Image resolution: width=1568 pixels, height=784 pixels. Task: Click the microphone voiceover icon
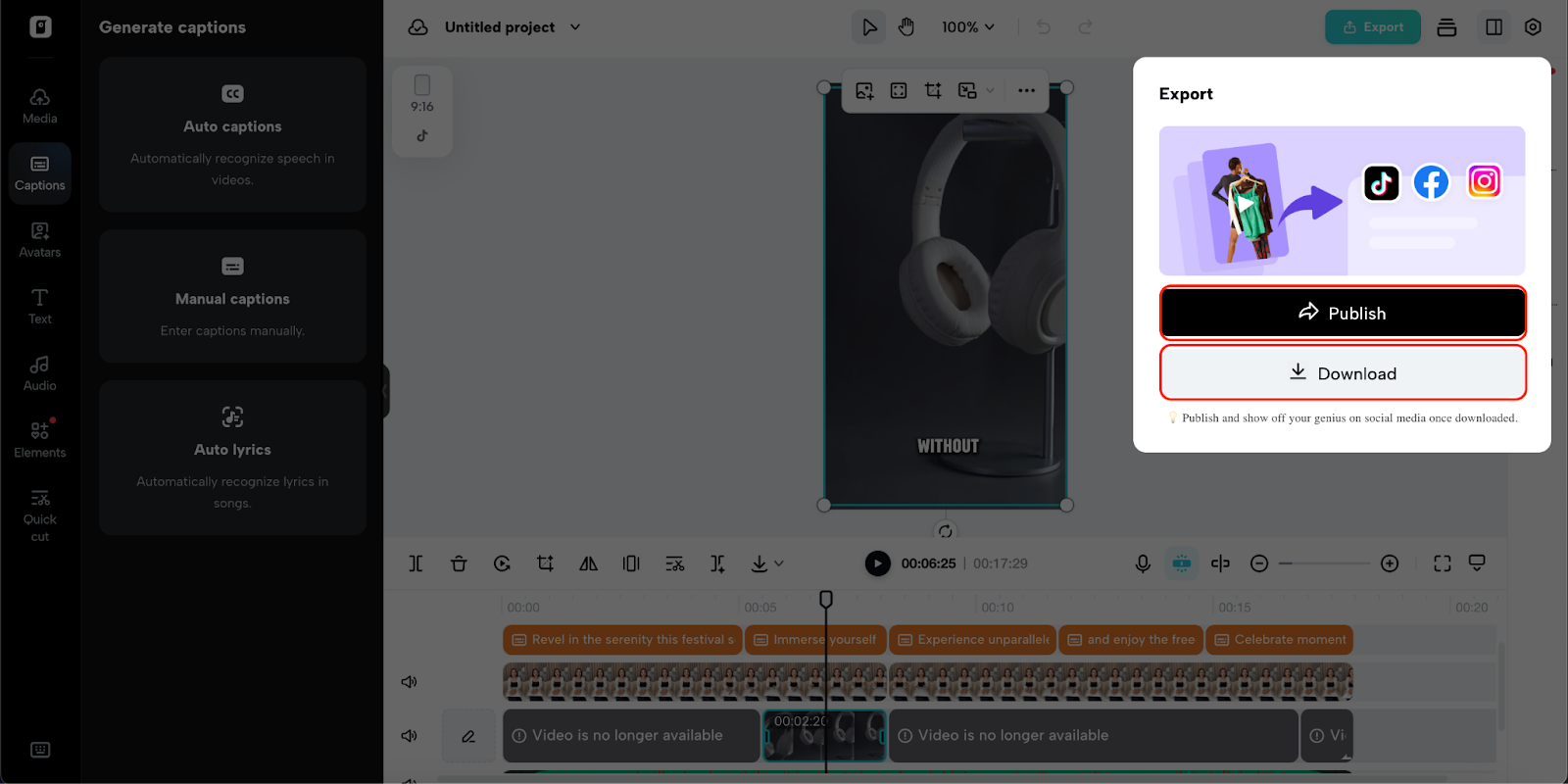[1143, 563]
